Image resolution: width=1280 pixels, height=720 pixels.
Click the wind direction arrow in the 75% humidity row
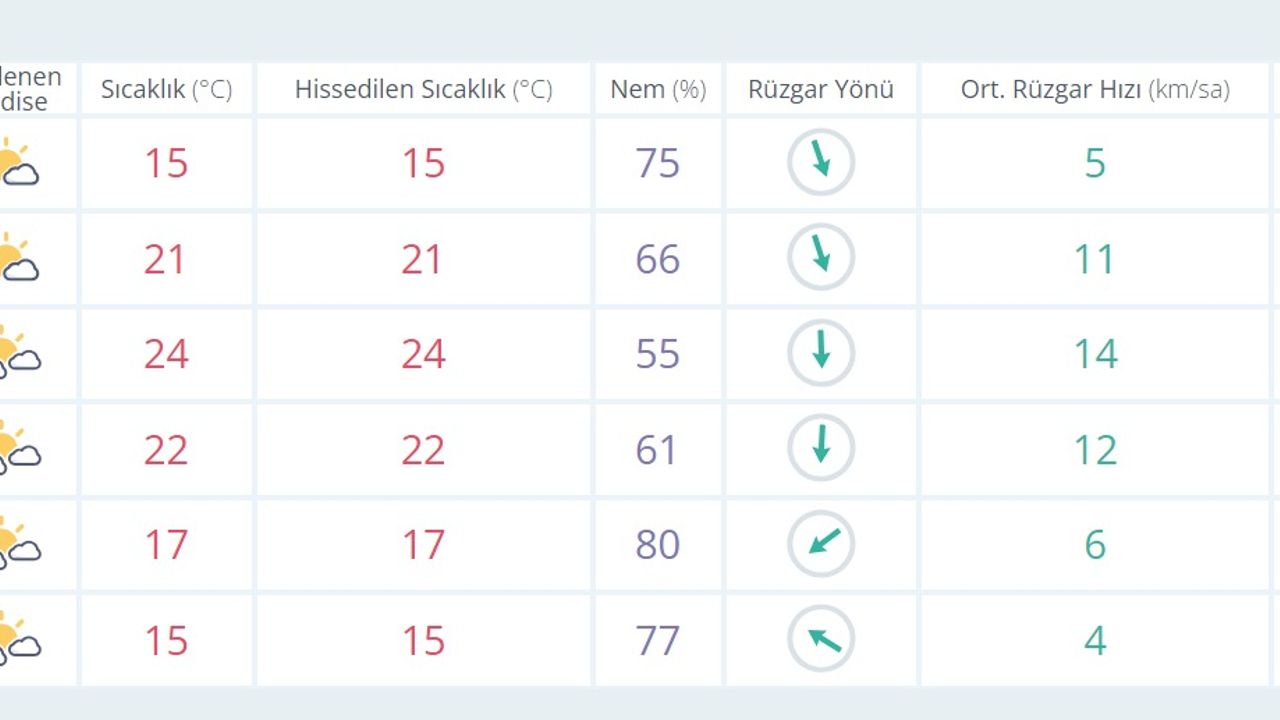point(821,162)
